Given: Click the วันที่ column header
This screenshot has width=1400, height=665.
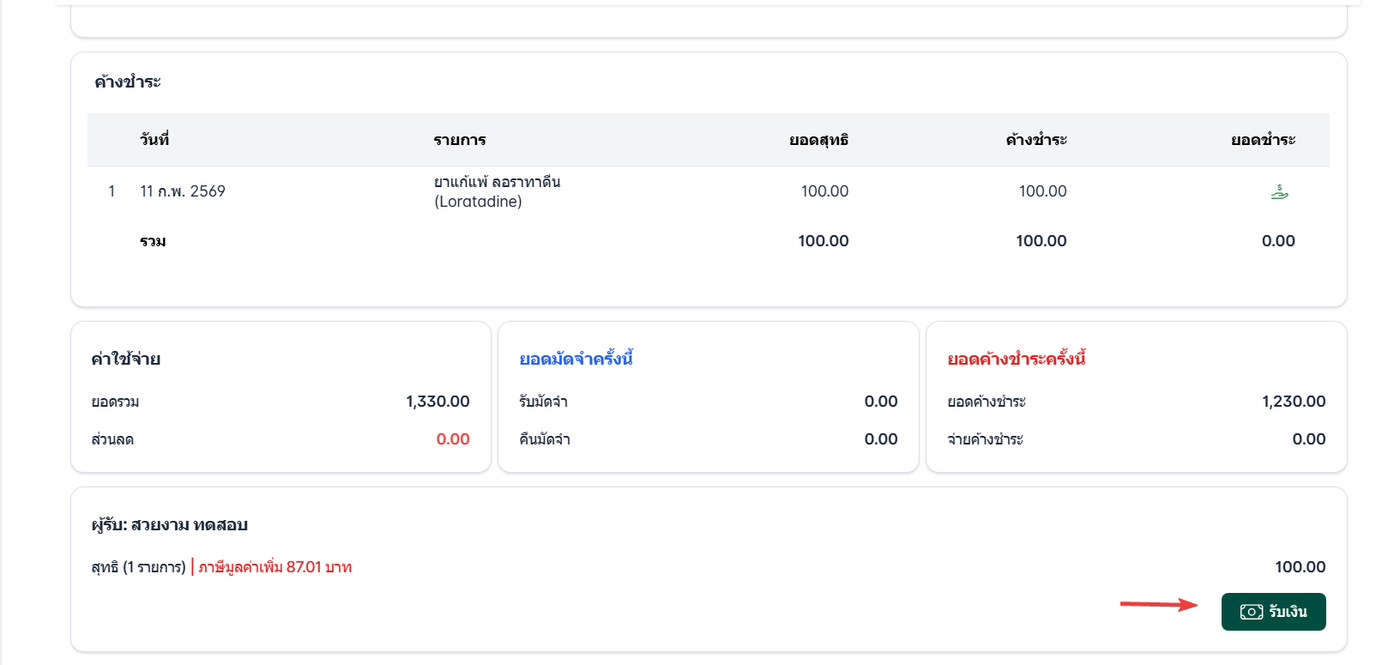Looking at the screenshot, I should click(x=154, y=139).
